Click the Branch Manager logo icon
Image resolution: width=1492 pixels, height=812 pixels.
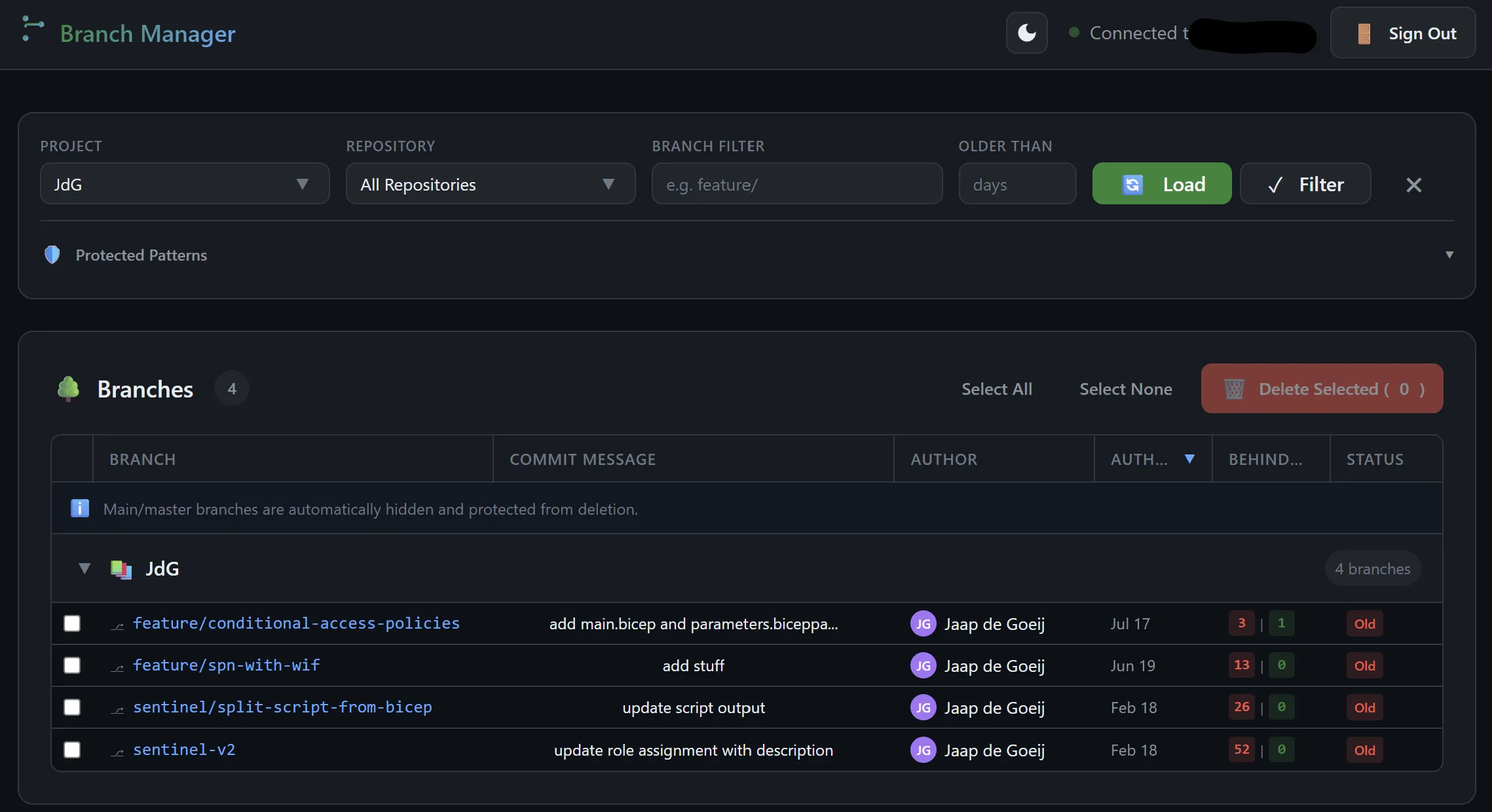click(x=32, y=29)
